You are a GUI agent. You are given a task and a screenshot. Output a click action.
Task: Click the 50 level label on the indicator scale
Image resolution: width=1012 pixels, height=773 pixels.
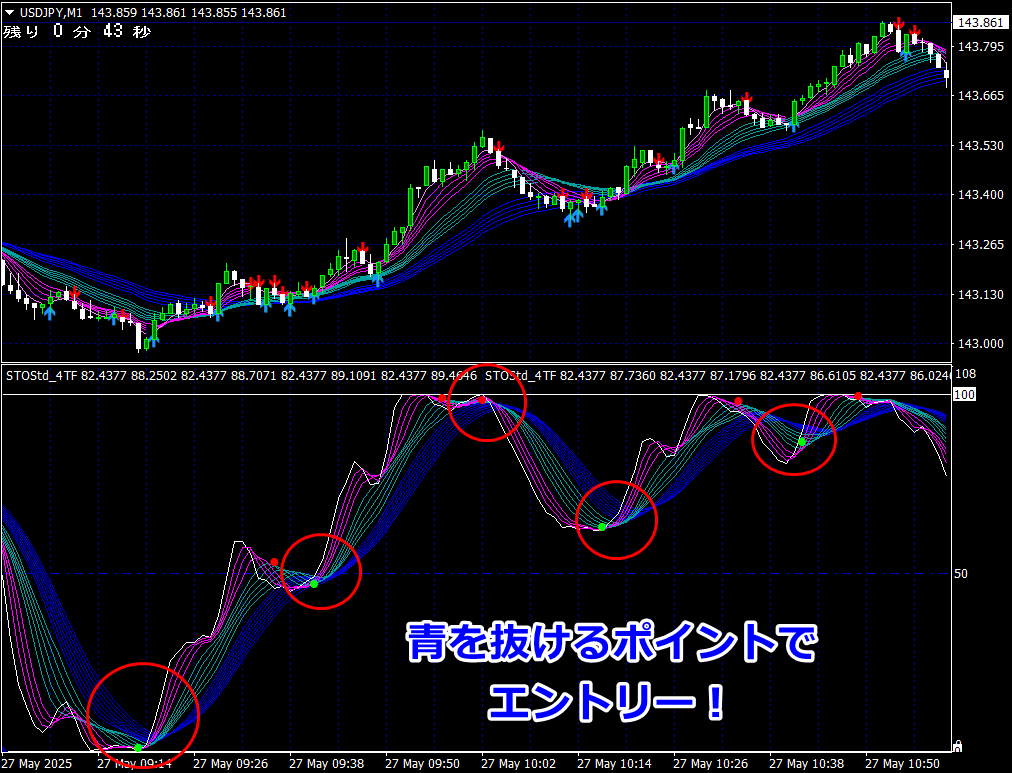960,574
